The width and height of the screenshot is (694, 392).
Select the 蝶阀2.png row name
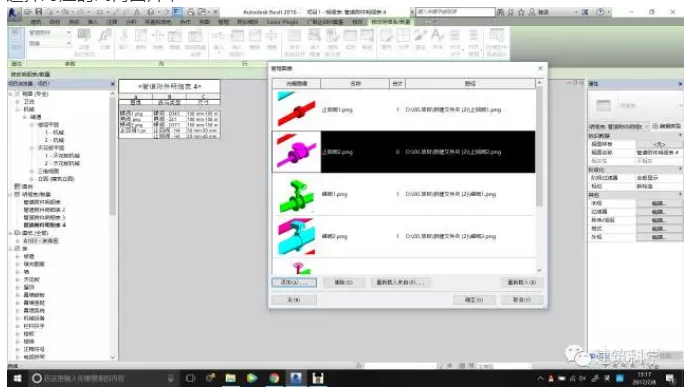pyautogui.click(x=335, y=237)
